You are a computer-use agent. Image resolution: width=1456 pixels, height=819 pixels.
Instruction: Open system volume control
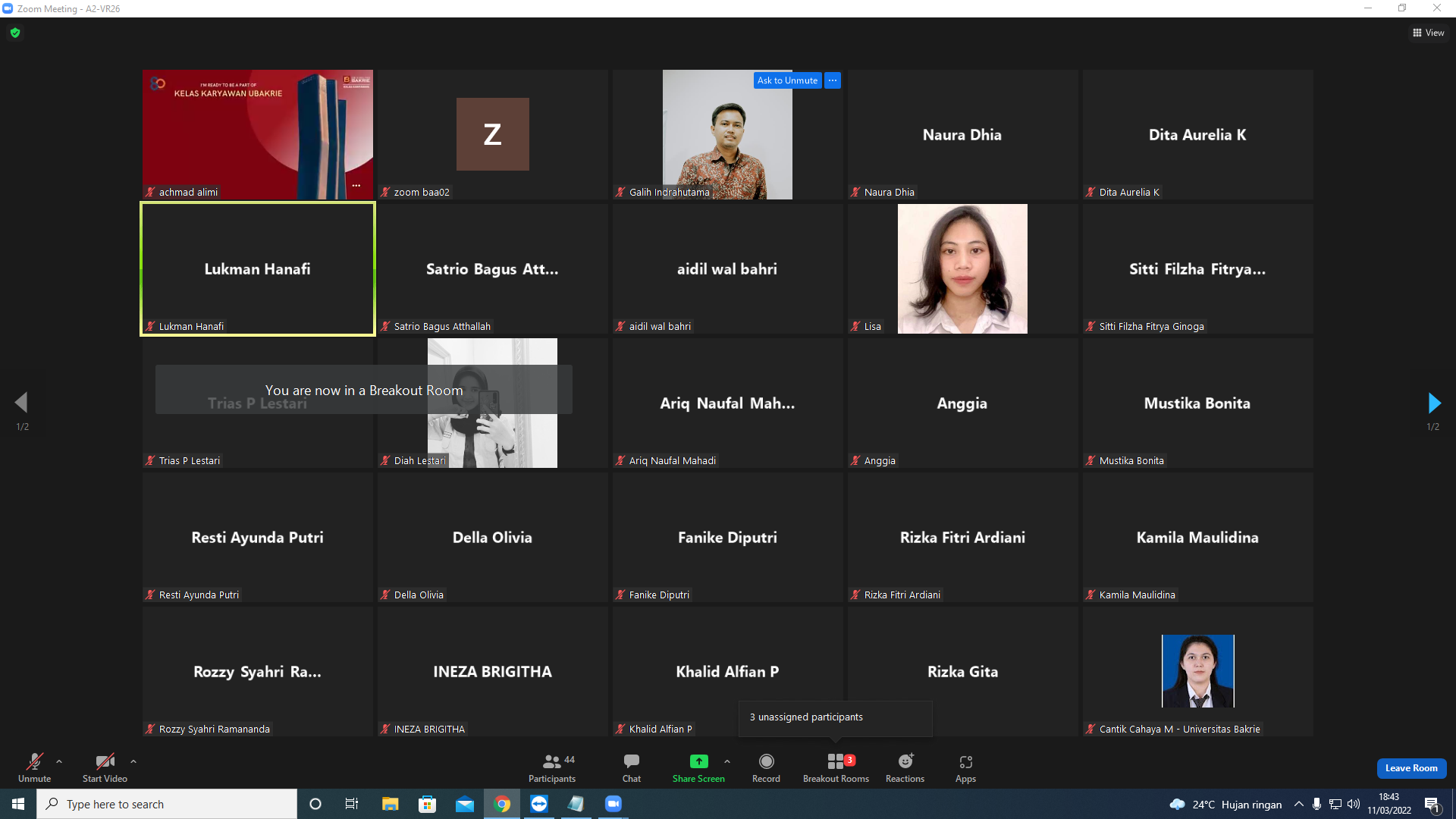pos(1354,804)
